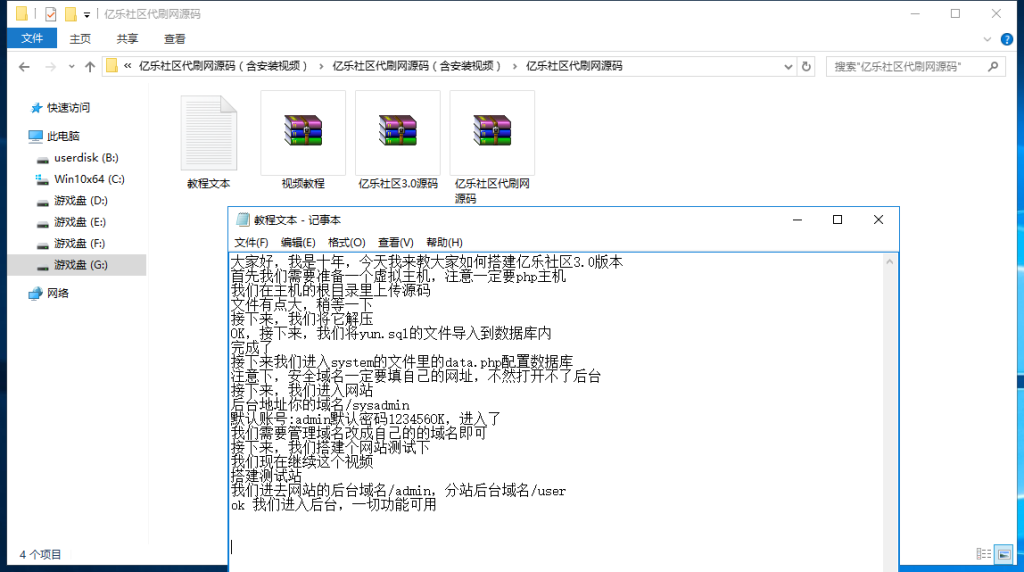Viewport: 1024px width, 572px height.
Task: Open the 教程文本 text file icon
Action: pos(209,133)
